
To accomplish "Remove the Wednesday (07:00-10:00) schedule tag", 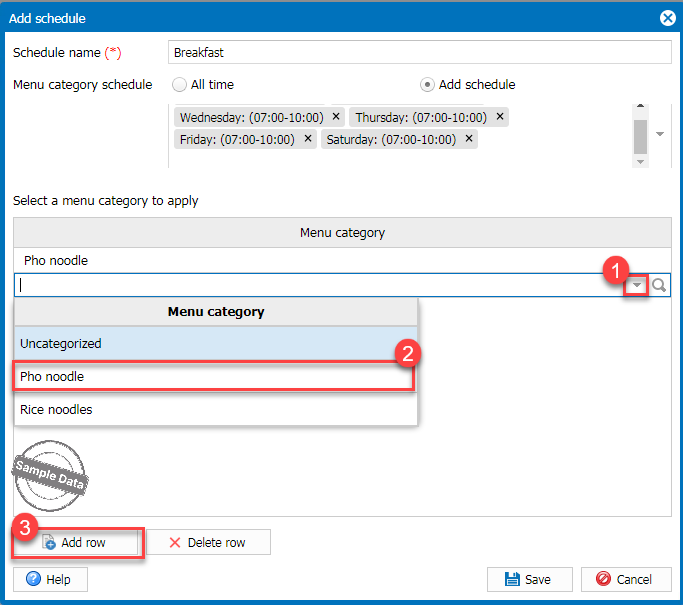I will pos(336,117).
